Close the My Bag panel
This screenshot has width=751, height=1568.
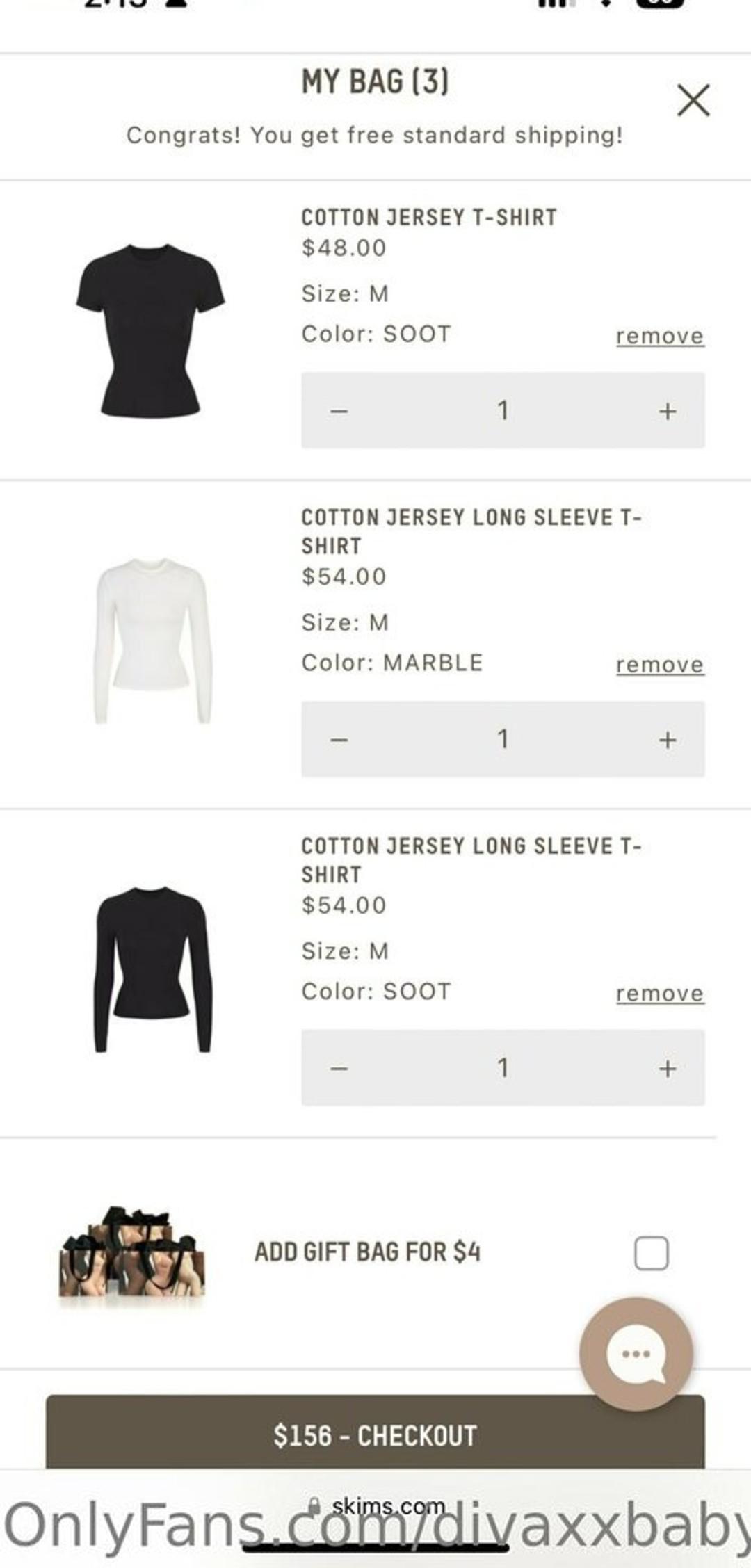(693, 100)
